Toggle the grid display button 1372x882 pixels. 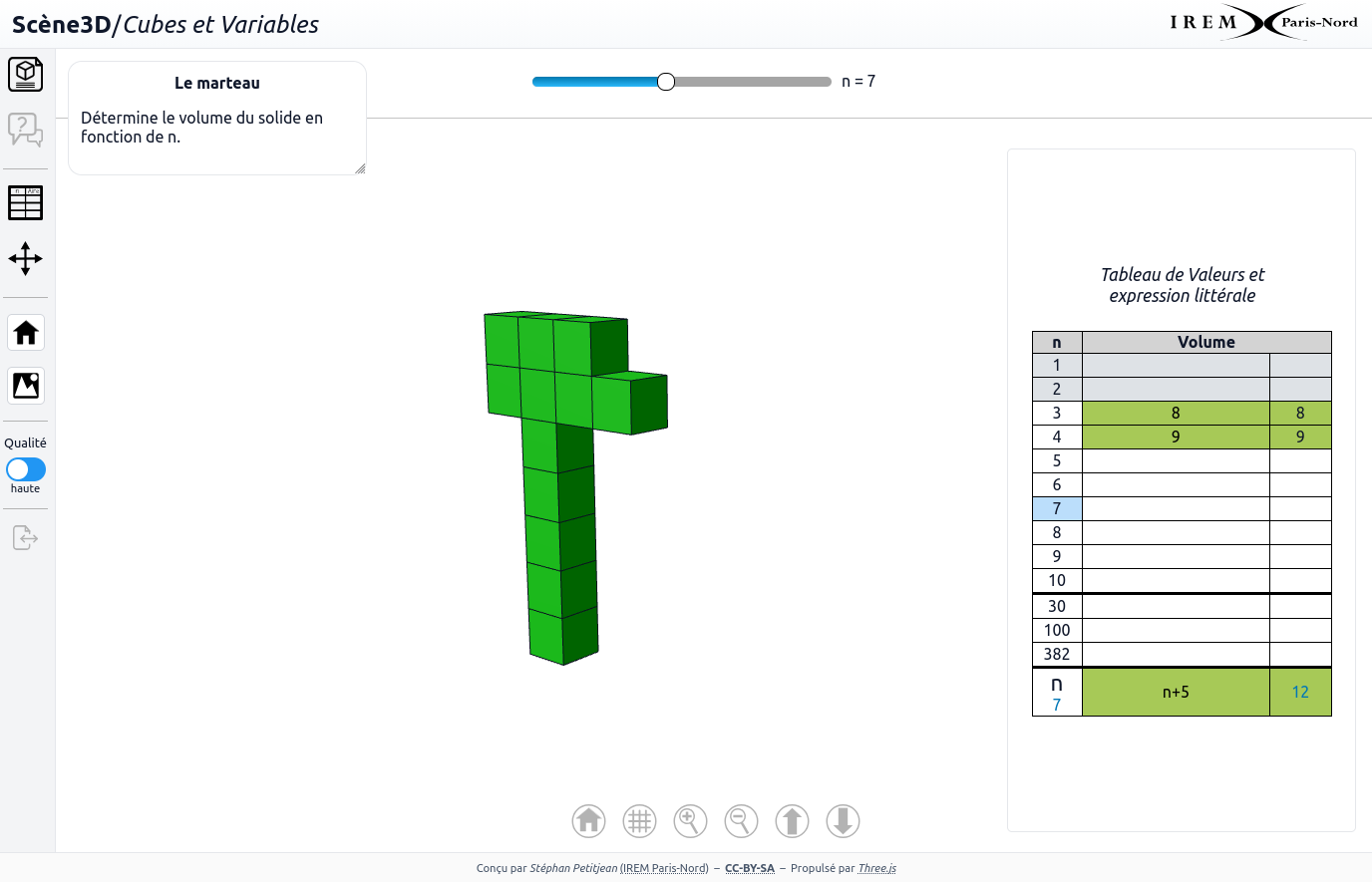coord(640,821)
